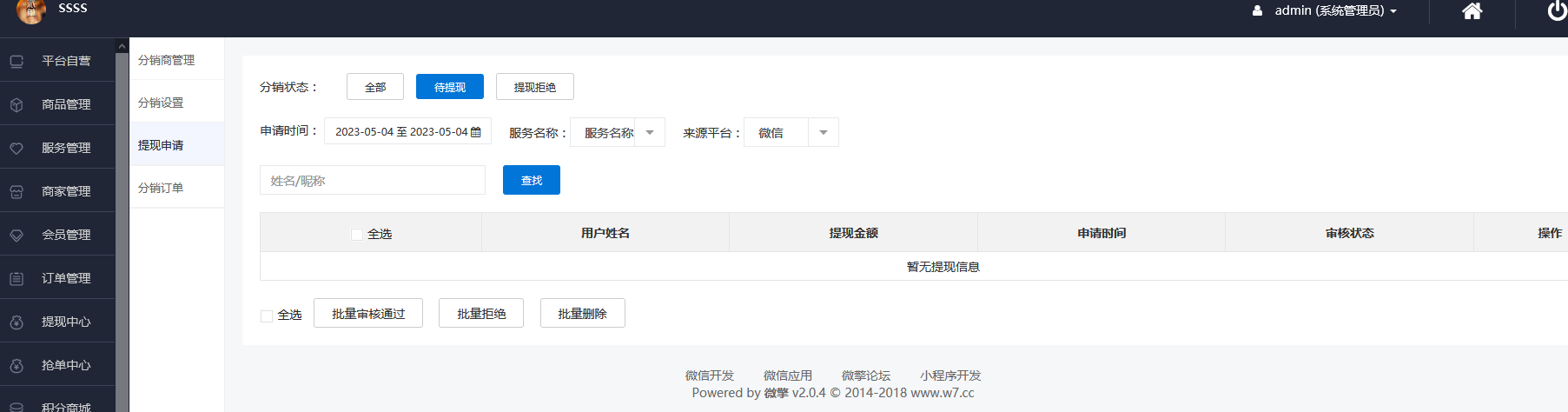Viewport: 1568px width, 412px height.
Task: Open the 服务名称 dropdown
Action: pos(618,132)
